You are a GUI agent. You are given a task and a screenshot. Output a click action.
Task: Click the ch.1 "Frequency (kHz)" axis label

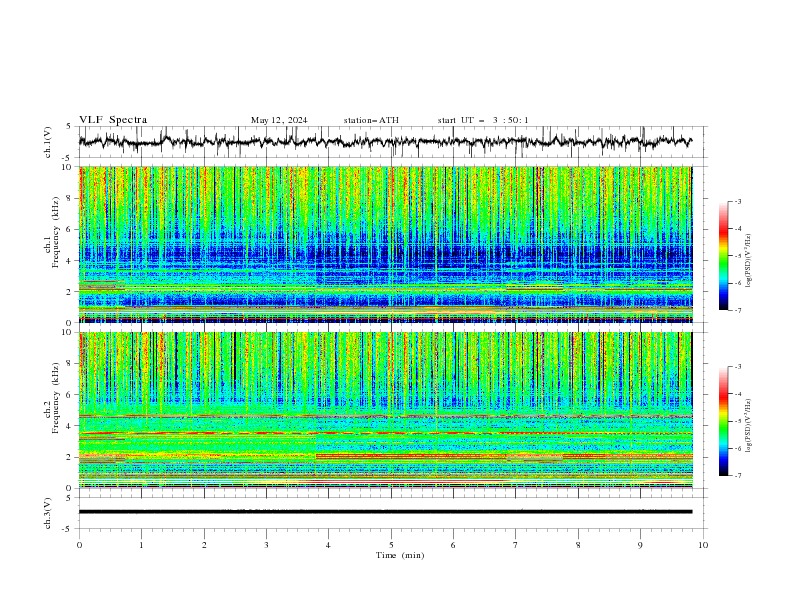pos(56,232)
